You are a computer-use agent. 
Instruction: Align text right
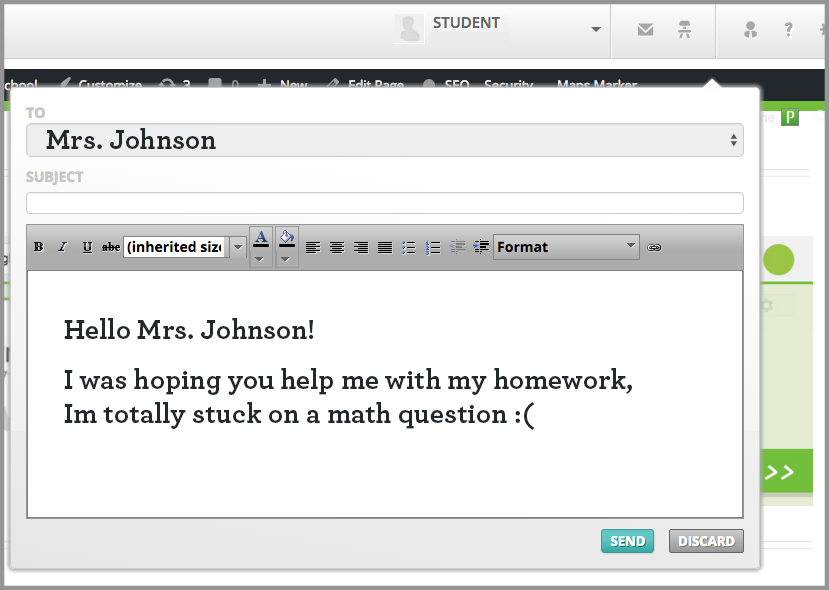click(x=361, y=247)
